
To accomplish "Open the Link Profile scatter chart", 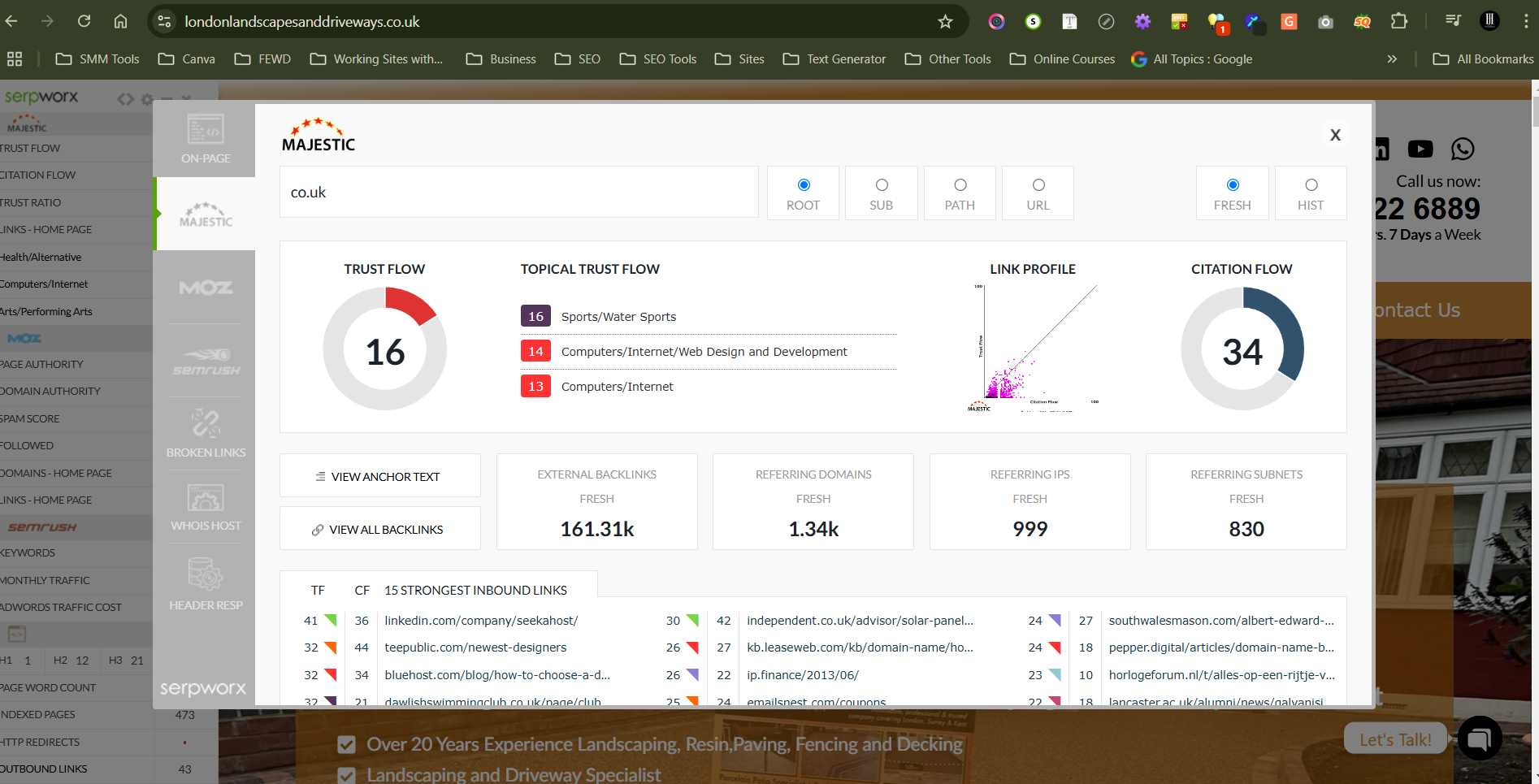I will click(x=1033, y=348).
